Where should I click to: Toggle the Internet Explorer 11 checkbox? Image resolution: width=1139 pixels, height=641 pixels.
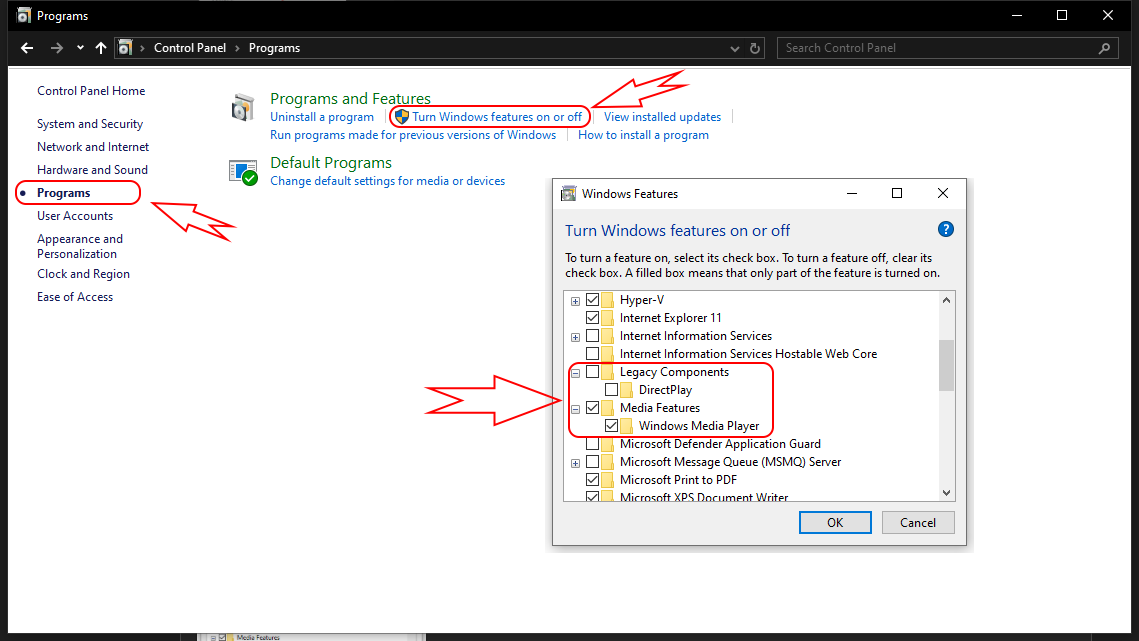592,318
